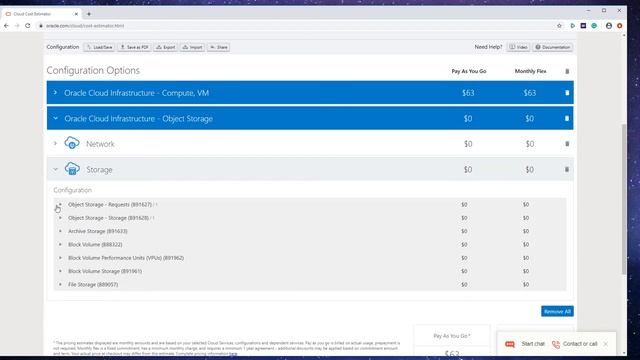Click the dark blue square extension icon
This screenshot has width=640, height=360.
tap(583, 26)
